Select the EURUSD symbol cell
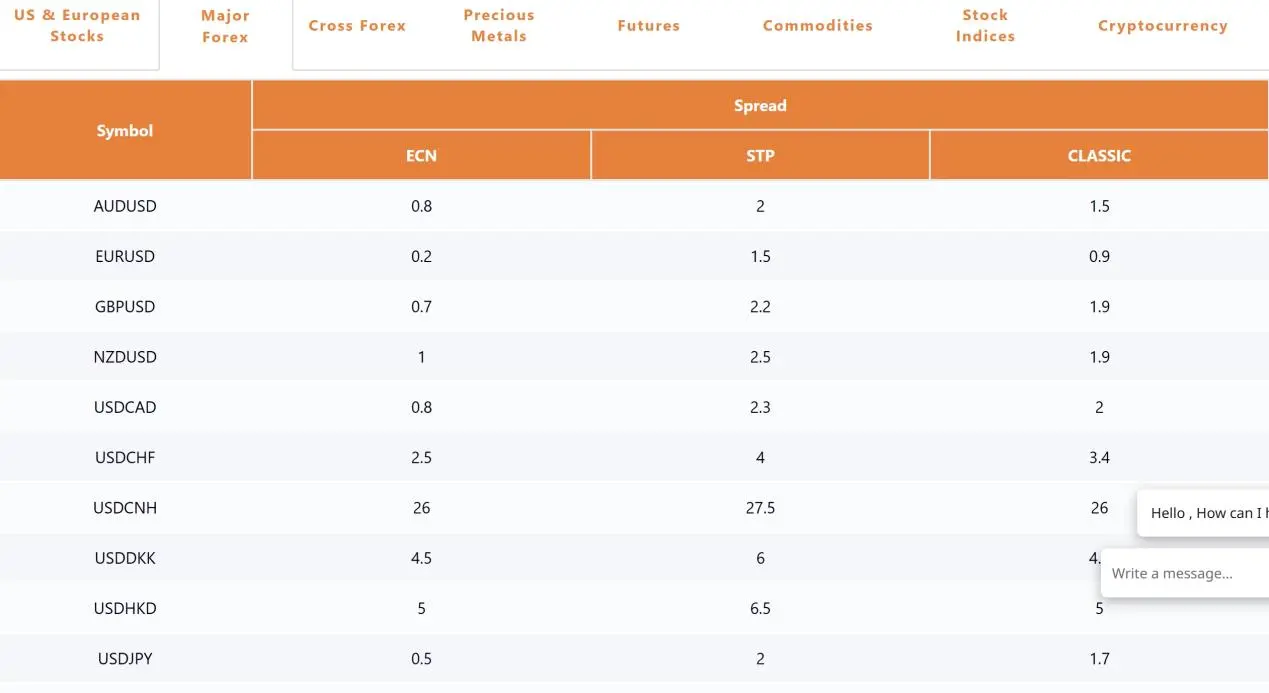The width and height of the screenshot is (1269, 693). [x=125, y=256]
